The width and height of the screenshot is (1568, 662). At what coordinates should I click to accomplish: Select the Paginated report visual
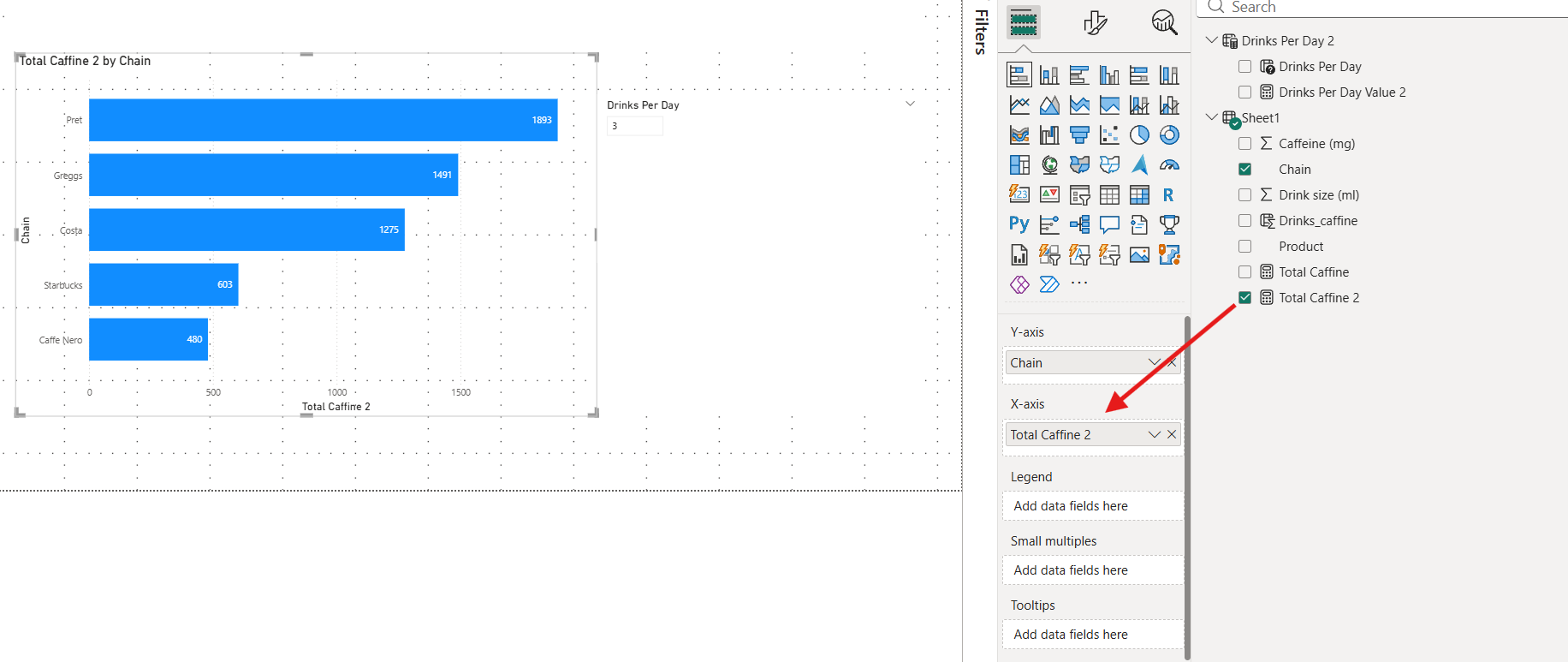[x=1019, y=254]
